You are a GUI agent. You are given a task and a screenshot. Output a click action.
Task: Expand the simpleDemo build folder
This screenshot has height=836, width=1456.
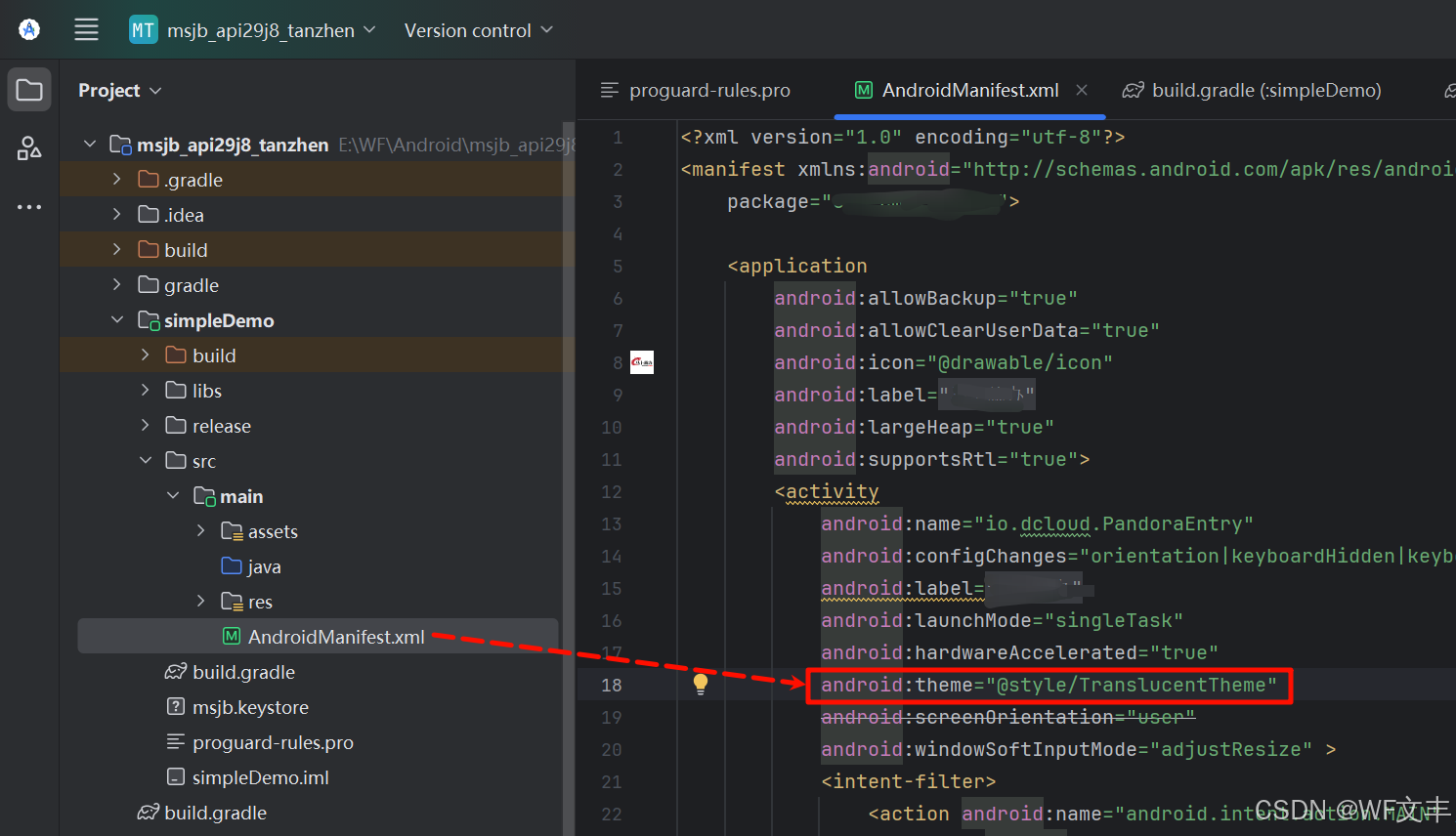click(x=146, y=355)
